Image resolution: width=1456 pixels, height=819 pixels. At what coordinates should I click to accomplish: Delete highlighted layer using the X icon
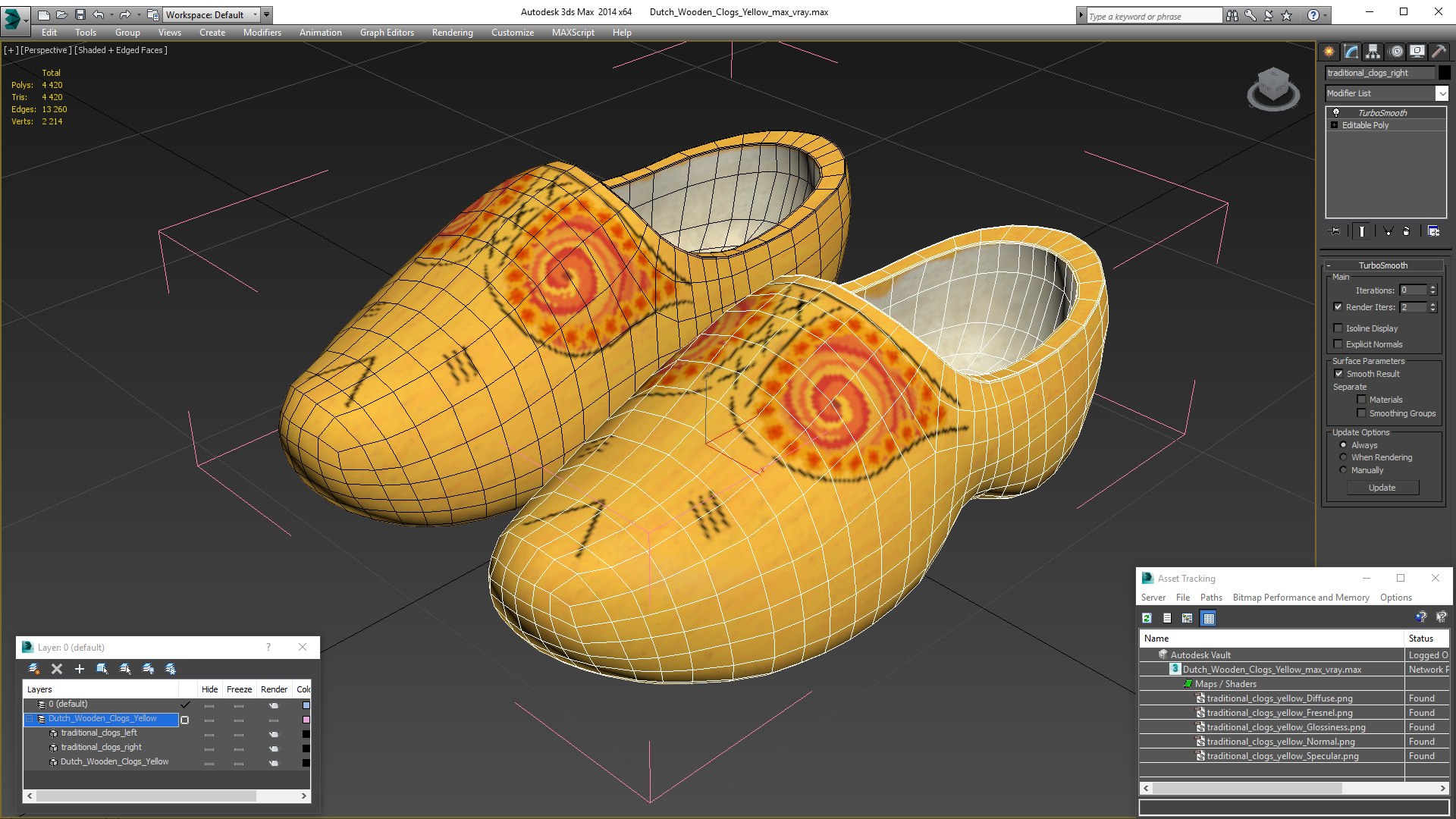57,669
